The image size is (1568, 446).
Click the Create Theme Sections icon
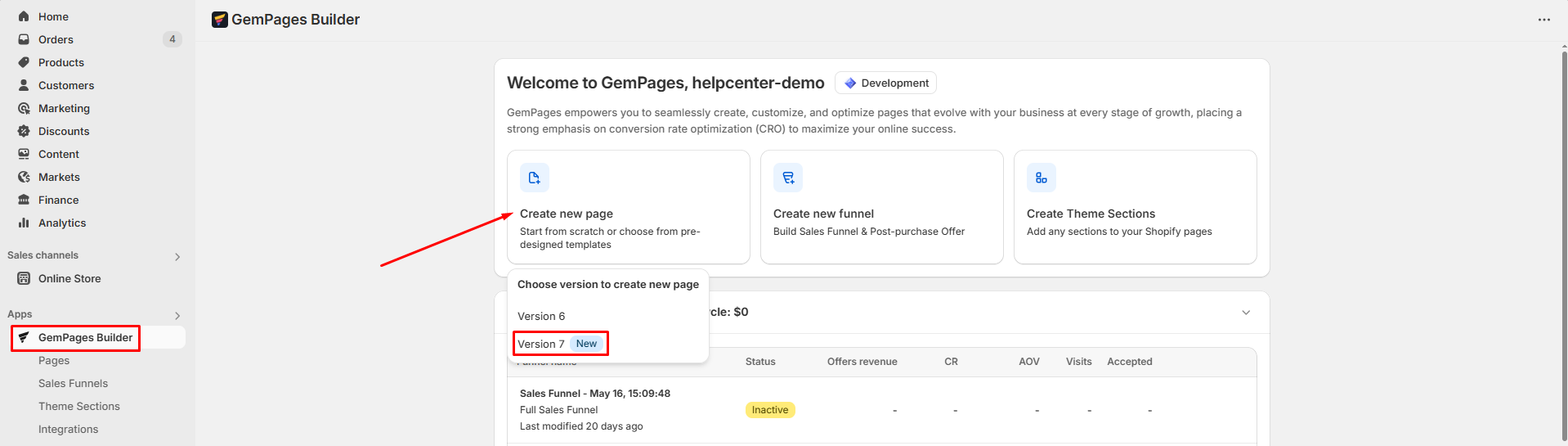pyautogui.click(x=1042, y=178)
